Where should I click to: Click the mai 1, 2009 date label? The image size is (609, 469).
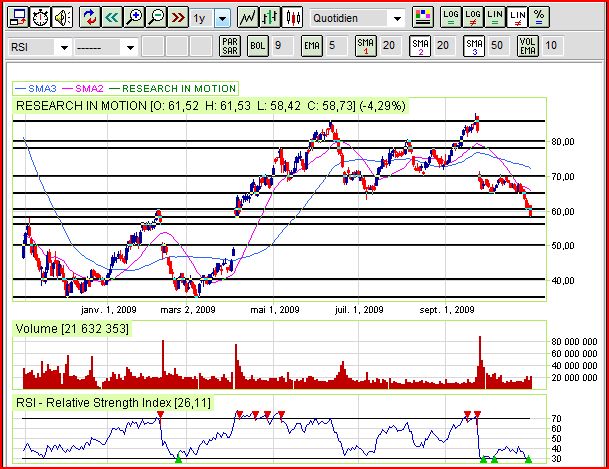click(275, 310)
